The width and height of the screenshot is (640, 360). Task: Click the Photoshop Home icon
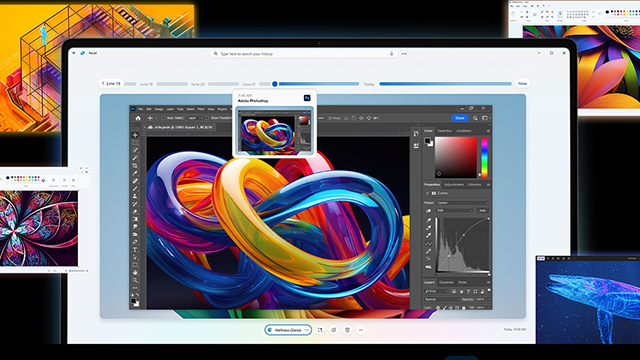(138, 118)
